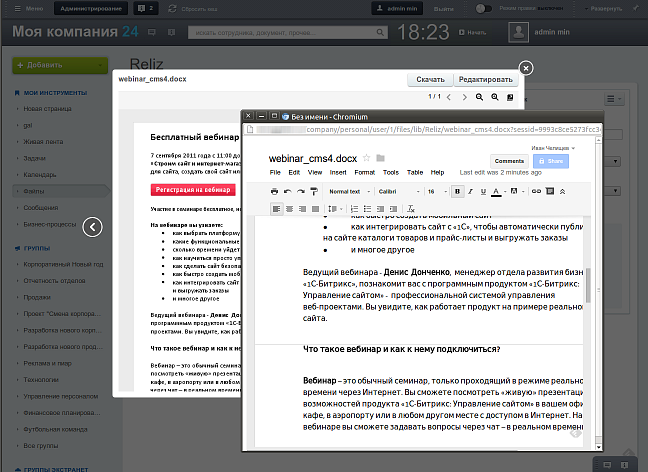The height and width of the screenshot is (472, 648).
Task: Click the Редактировать button
Action: pos(484,79)
